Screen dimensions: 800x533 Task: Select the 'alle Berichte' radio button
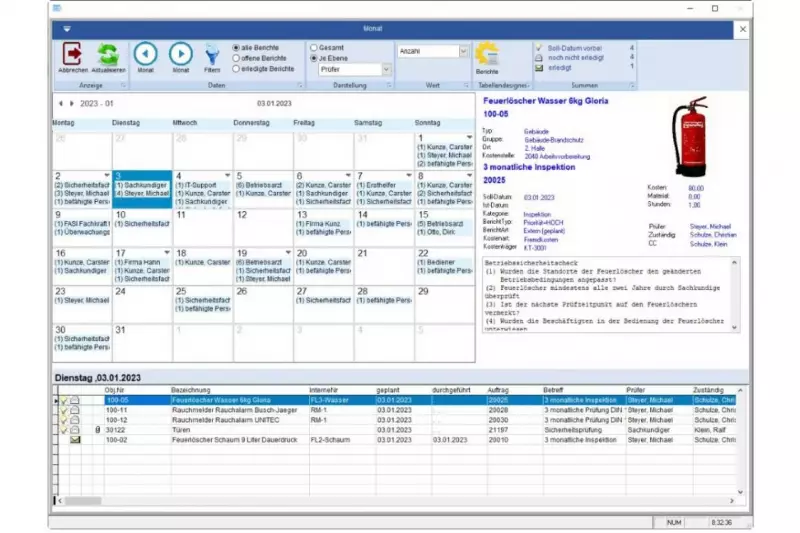point(236,47)
